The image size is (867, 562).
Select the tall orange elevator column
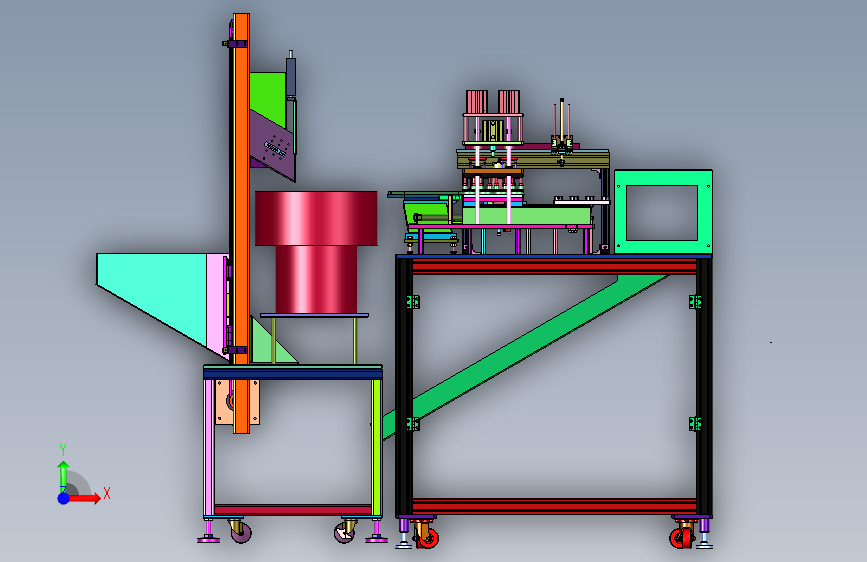click(241, 221)
